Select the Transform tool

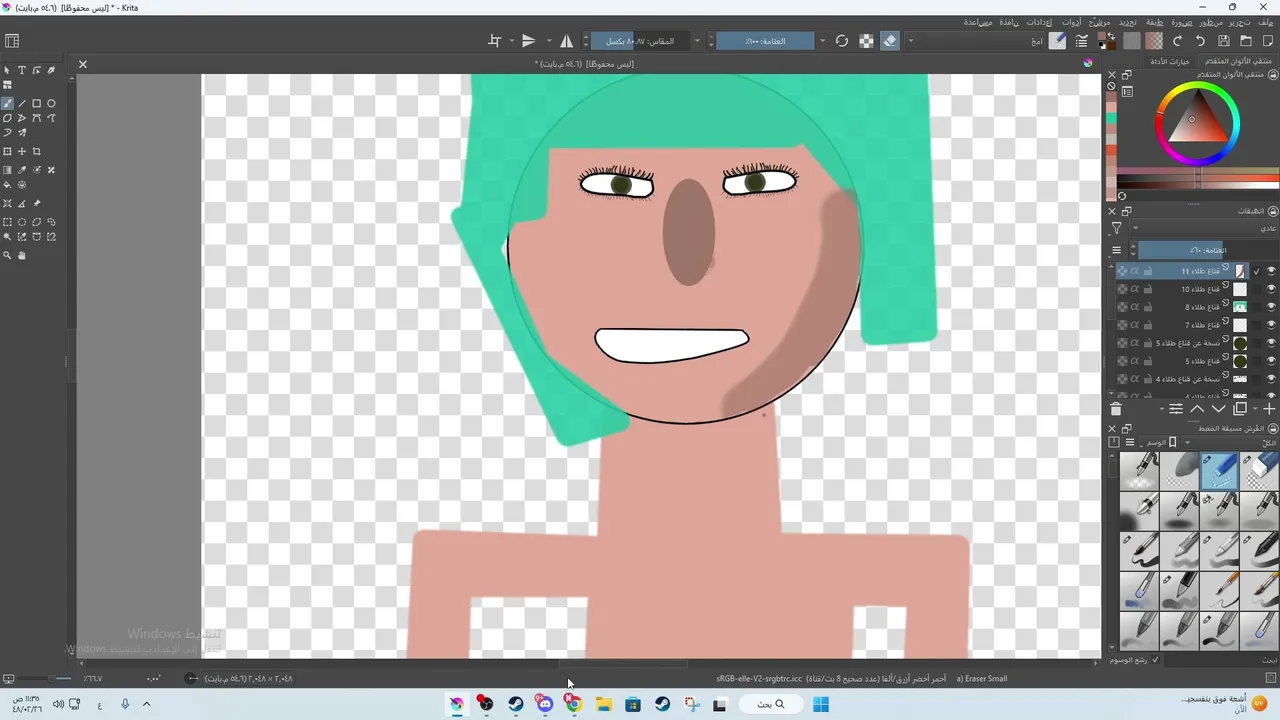7,151
